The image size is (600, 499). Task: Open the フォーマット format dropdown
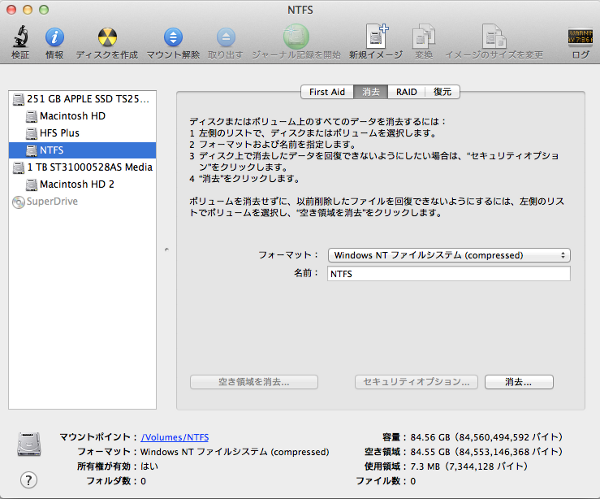(x=450, y=255)
